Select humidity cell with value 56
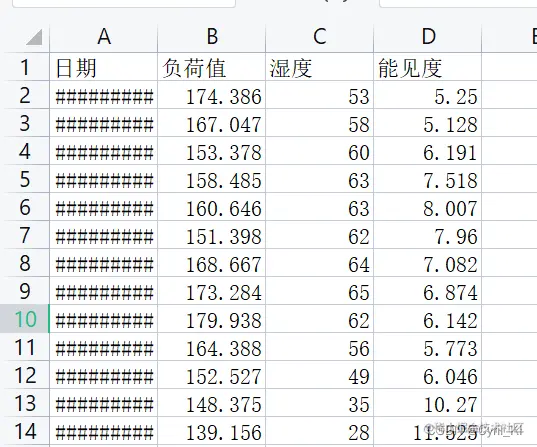Screen dimensions: 537x447 point(319,347)
